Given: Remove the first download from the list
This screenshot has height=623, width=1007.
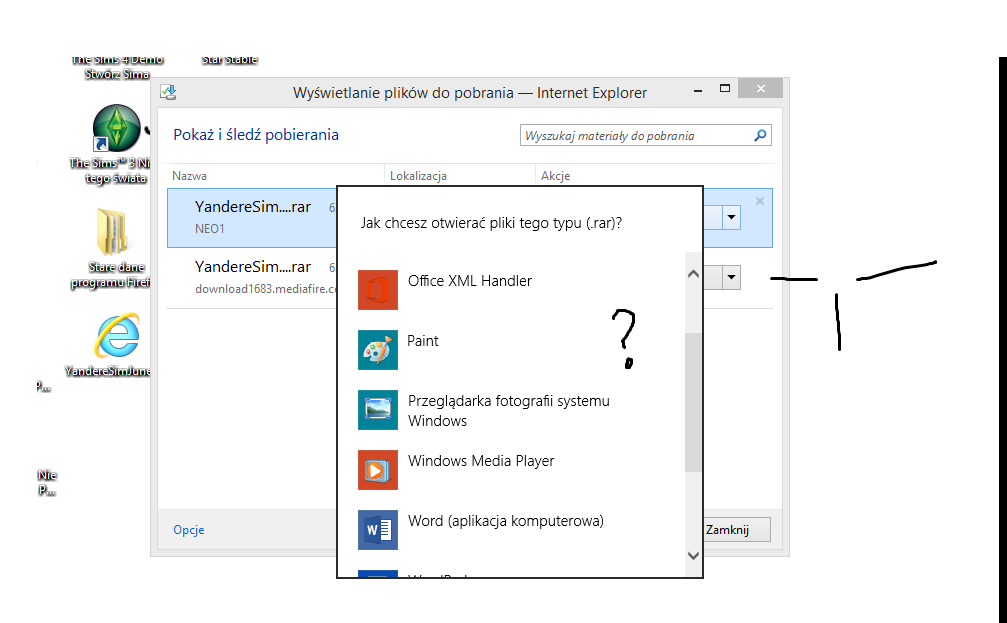Looking at the screenshot, I should [760, 201].
